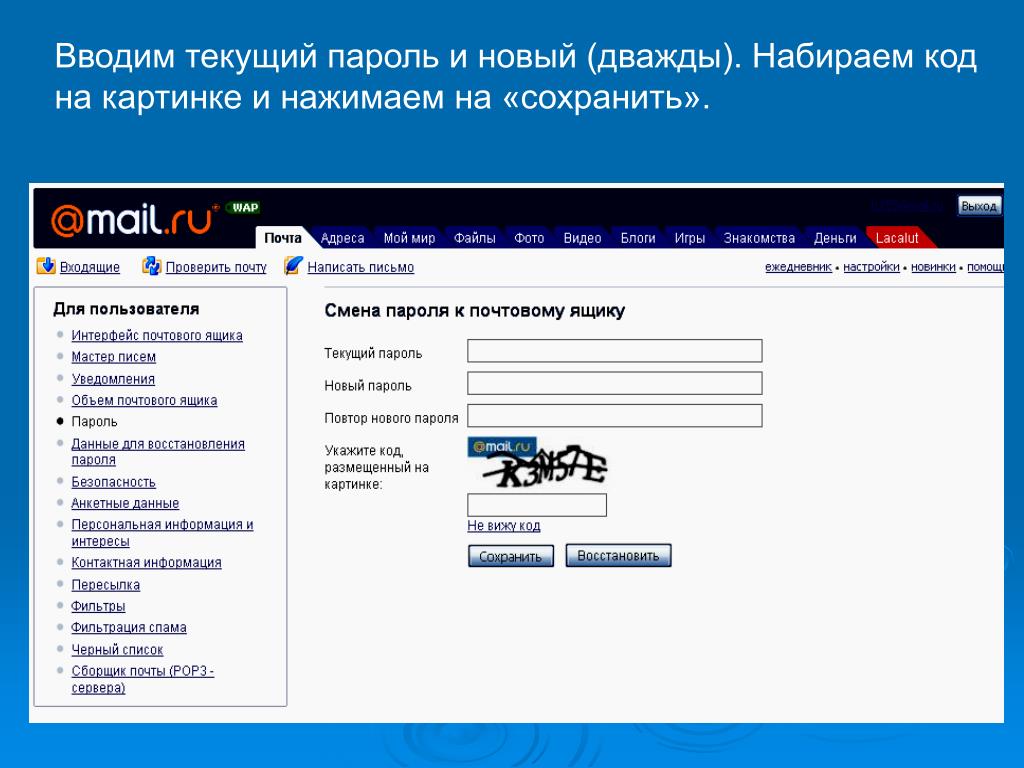Open the новинки link
The width and height of the screenshot is (1024, 768).
(x=933, y=266)
